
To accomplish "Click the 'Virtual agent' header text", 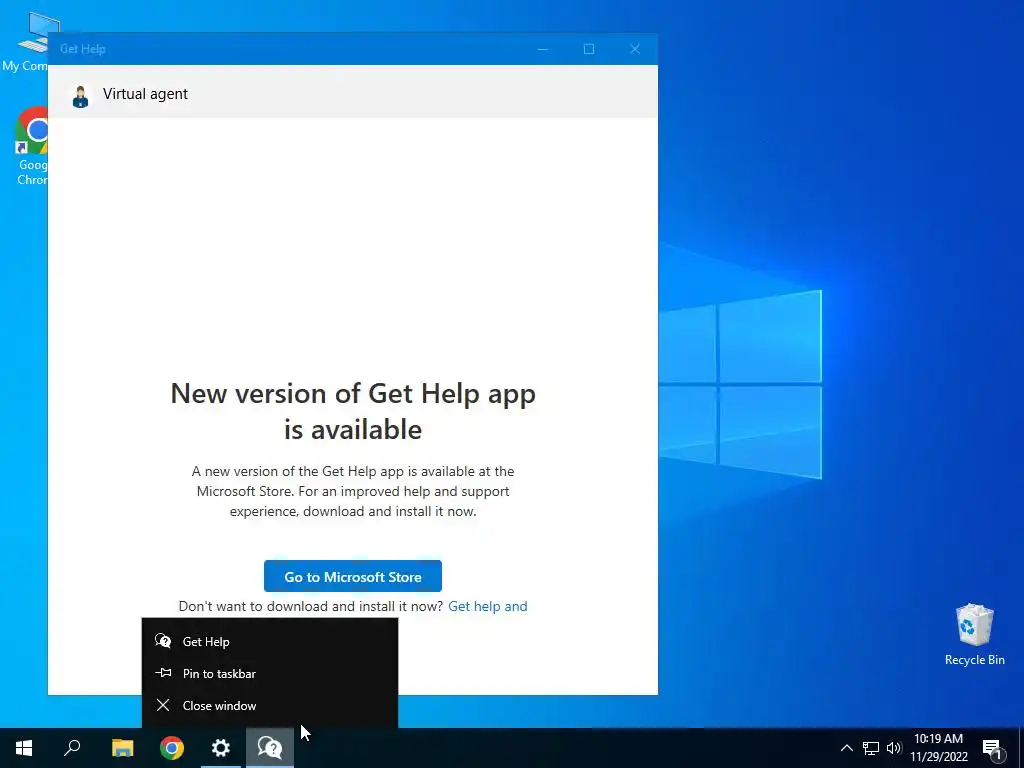I will pyautogui.click(x=145, y=94).
